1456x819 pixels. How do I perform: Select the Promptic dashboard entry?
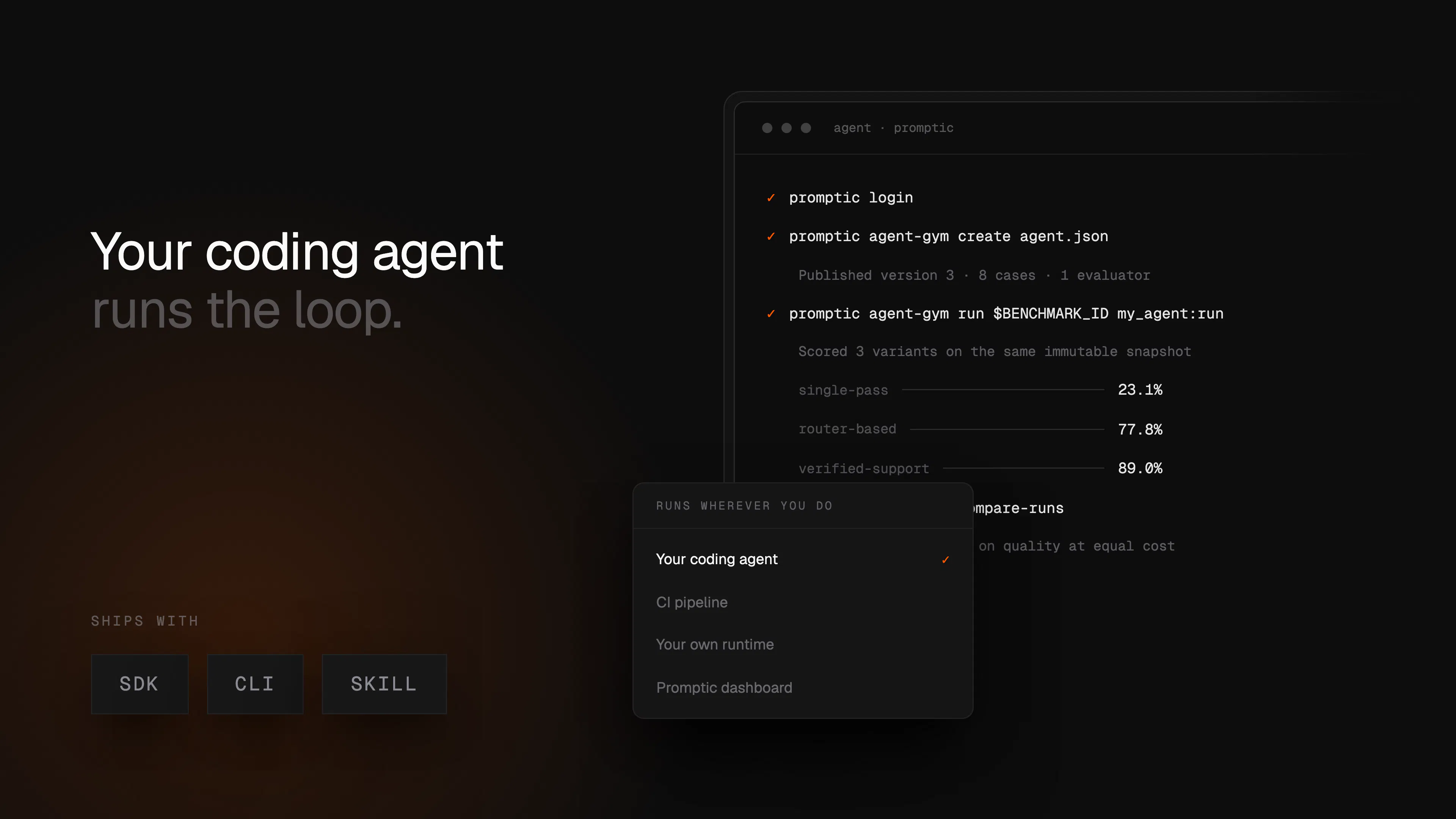click(803, 687)
